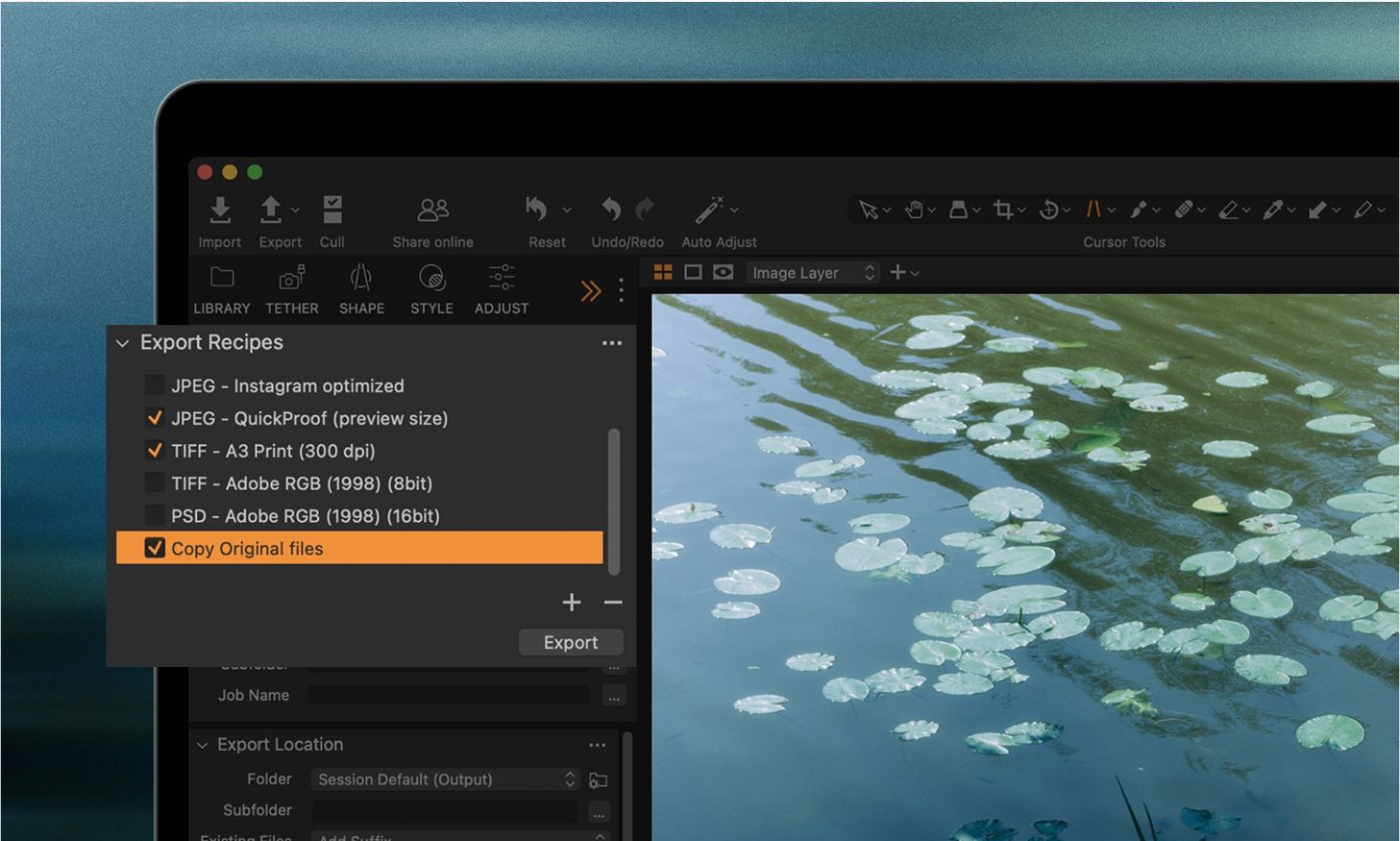The height and width of the screenshot is (841, 1400).
Task: Open the Folder Session Default dropdown
Action: click(x=446, y=779)
